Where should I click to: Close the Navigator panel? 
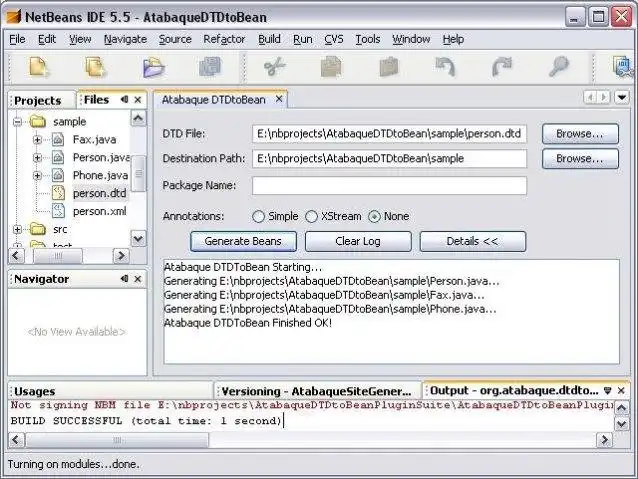[138, 279]
